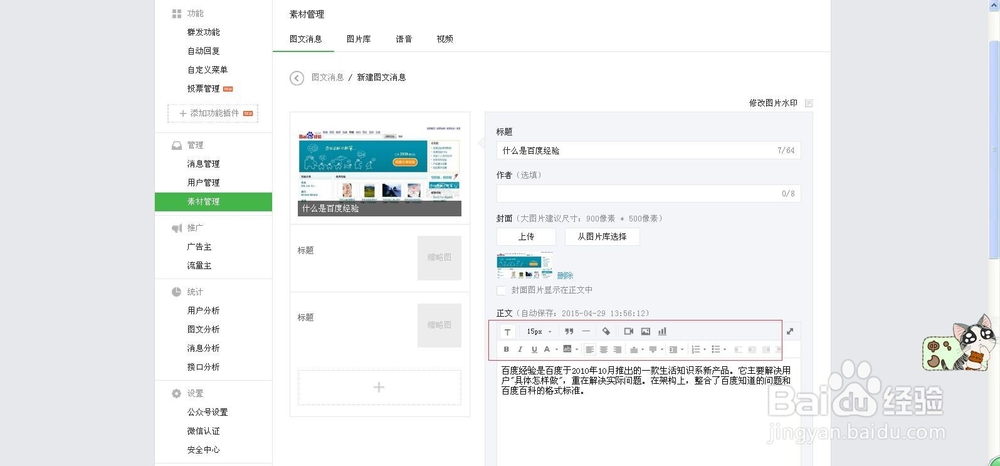Screen dimensions: 1000x466
Task: Insert a picture using the image icon
Action: click(x=645, y=331)
